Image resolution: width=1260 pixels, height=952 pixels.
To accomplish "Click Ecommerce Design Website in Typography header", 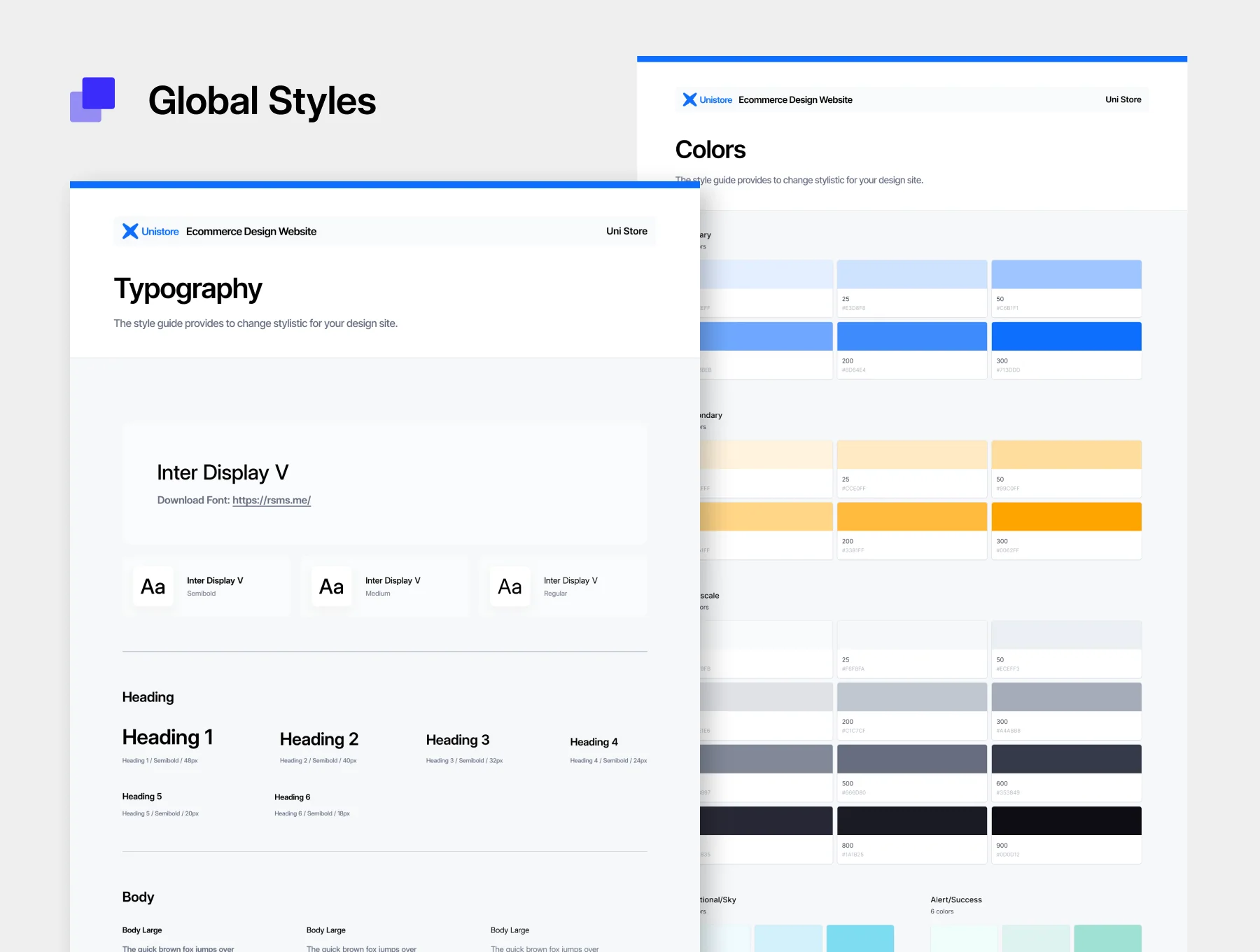I will coord(251,232).
